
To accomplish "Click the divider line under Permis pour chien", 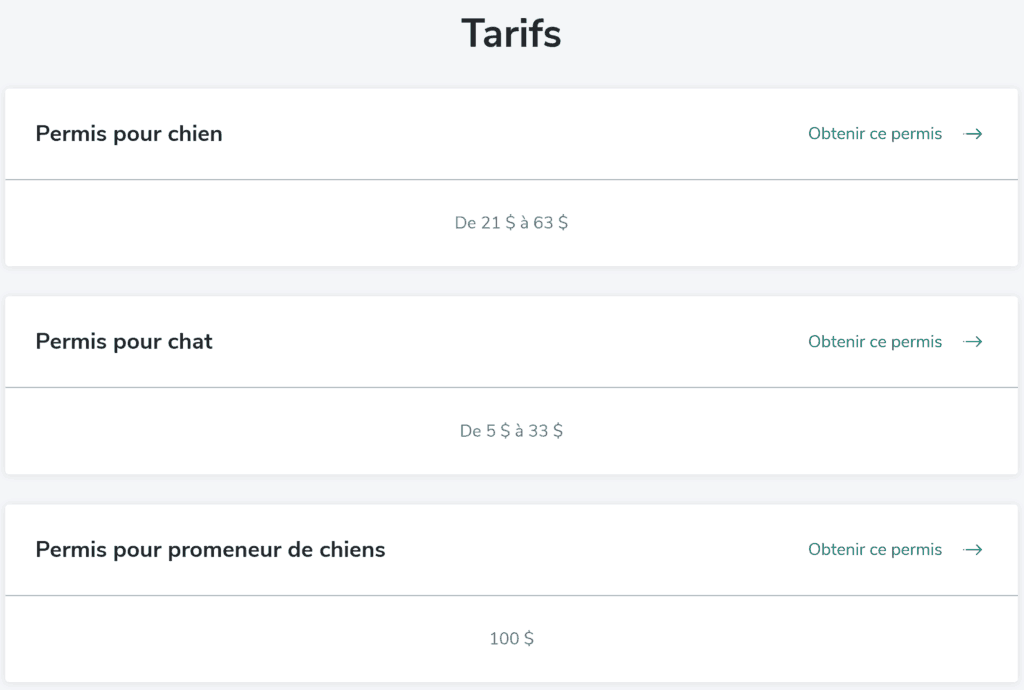I will point(511,180).
